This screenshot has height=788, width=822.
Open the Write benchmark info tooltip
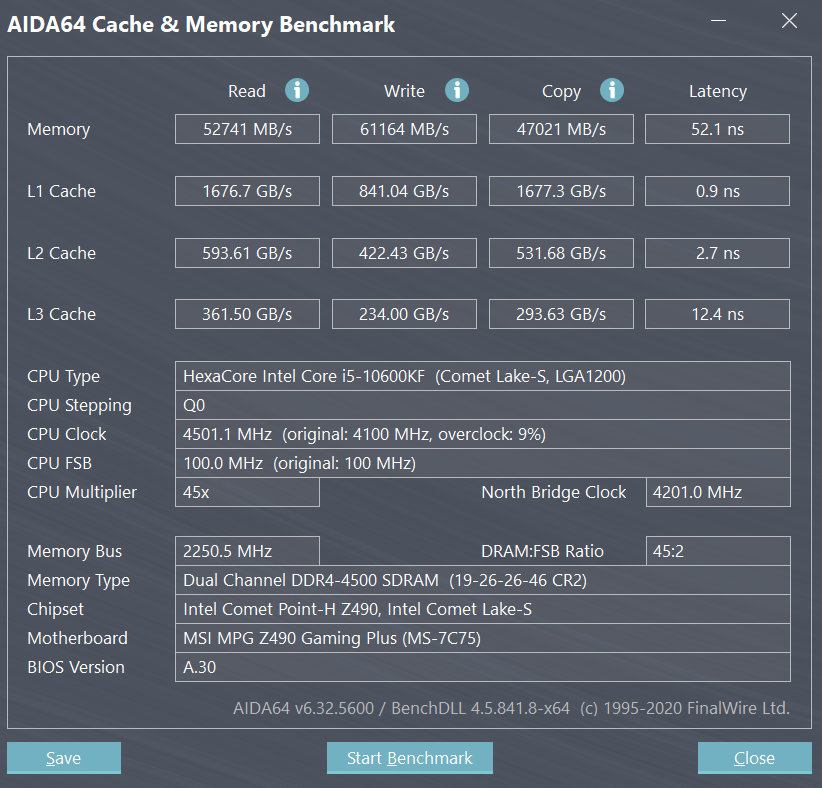point(457,90)
